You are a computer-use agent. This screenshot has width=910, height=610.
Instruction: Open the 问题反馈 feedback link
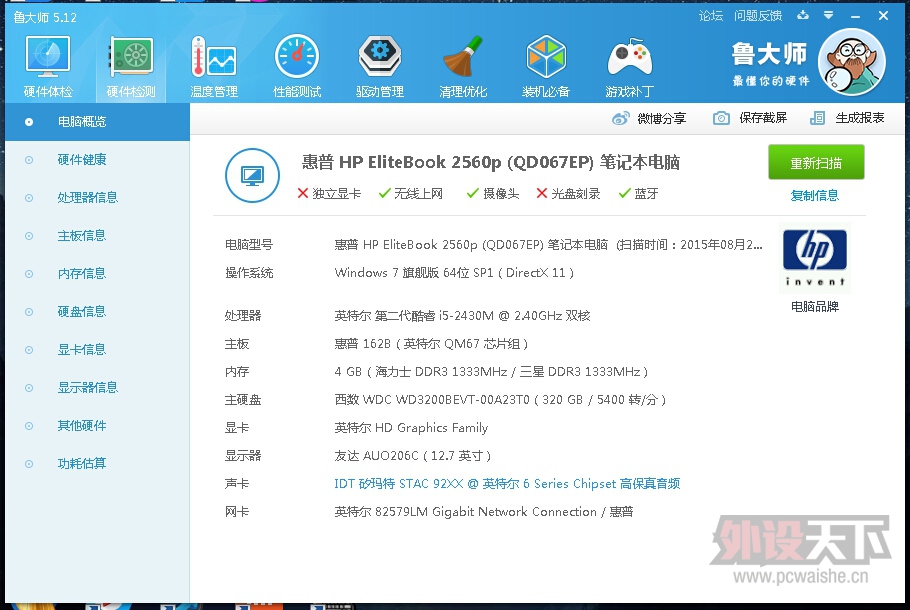point(758,16)
